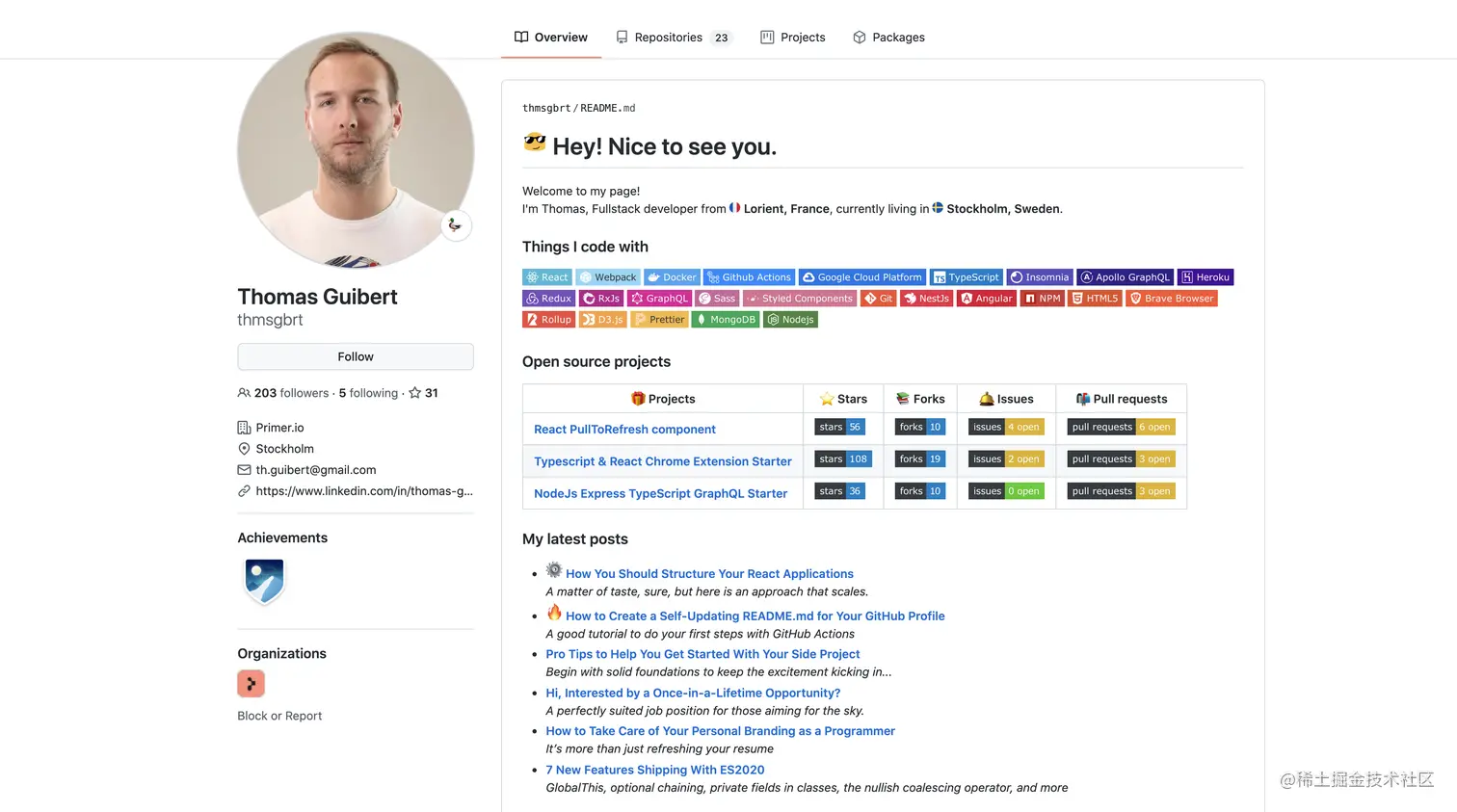
Task: Click the Arctic Code Vault achievement badge
Action: coord(264,581)
